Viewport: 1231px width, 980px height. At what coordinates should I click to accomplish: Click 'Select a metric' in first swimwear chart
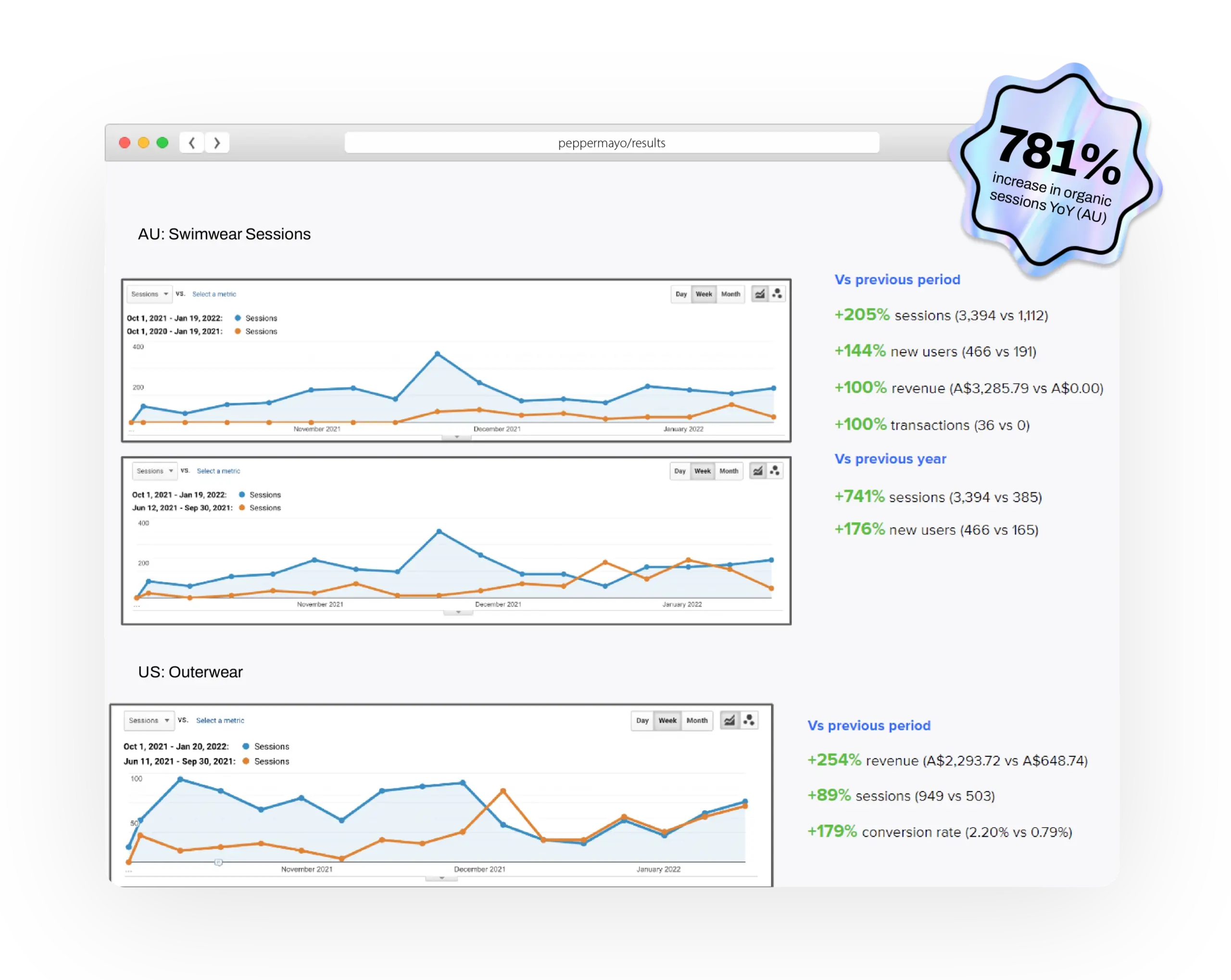coord(214,294)
